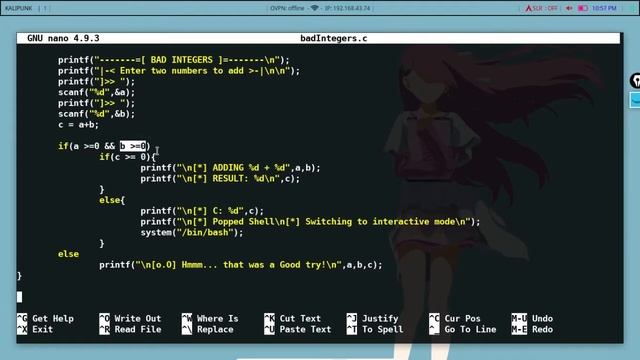Click the battery icon in the top bar
Viewport: 640px width, 360px height.
[x=583, y=8]
